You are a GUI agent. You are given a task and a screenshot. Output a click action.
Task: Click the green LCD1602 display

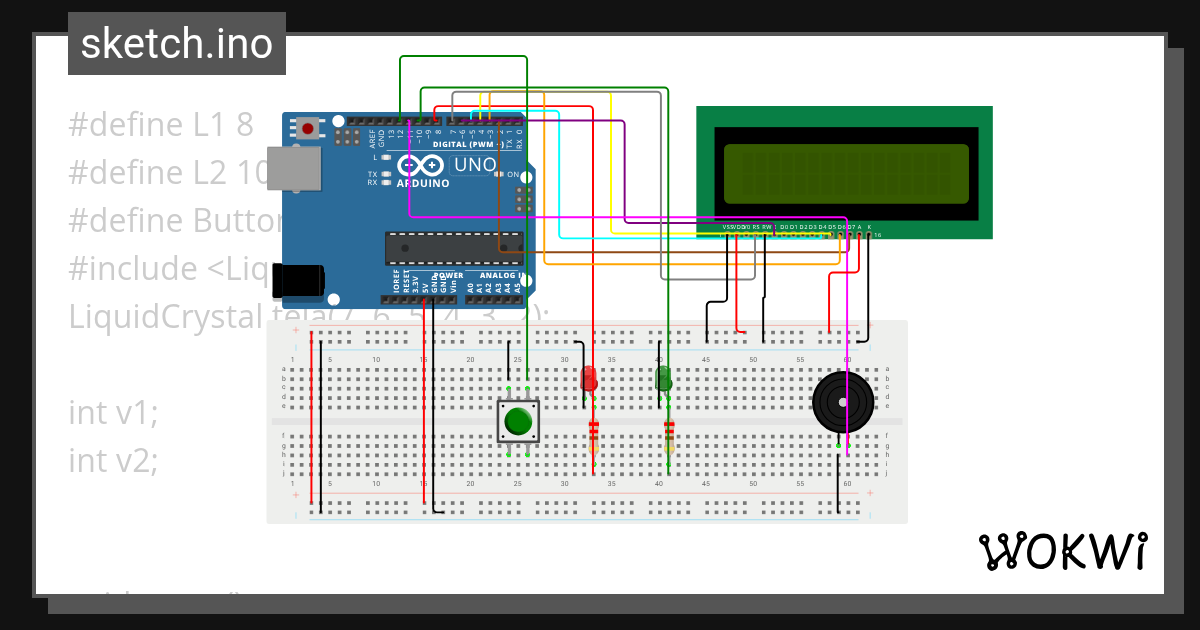pyautogui.click(x=845, y=170)
